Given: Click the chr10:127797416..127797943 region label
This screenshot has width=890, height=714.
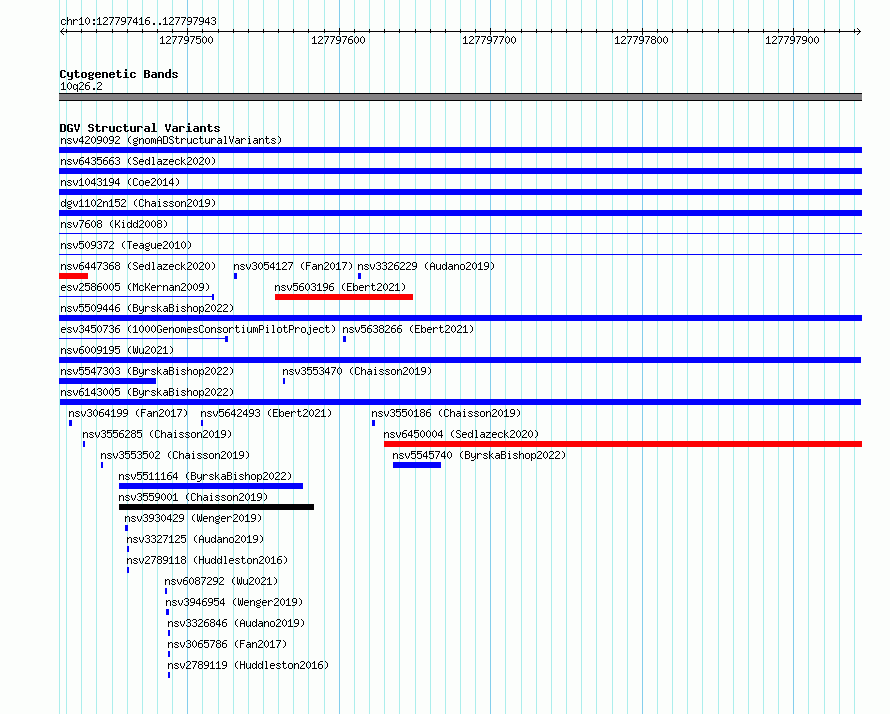Looking at the screenshot, I should click(x=138, y=22).
